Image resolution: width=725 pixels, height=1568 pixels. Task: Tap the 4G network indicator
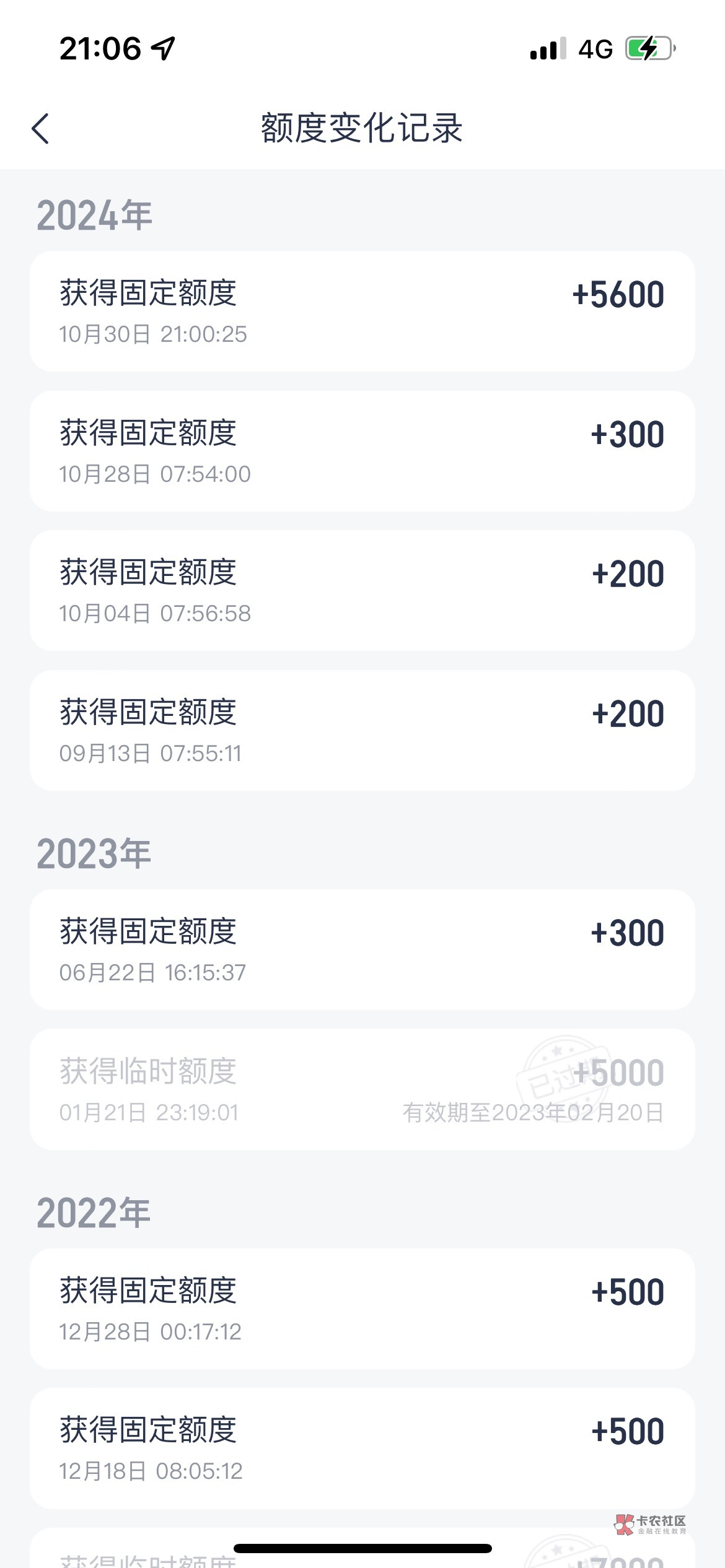[595, 49]
